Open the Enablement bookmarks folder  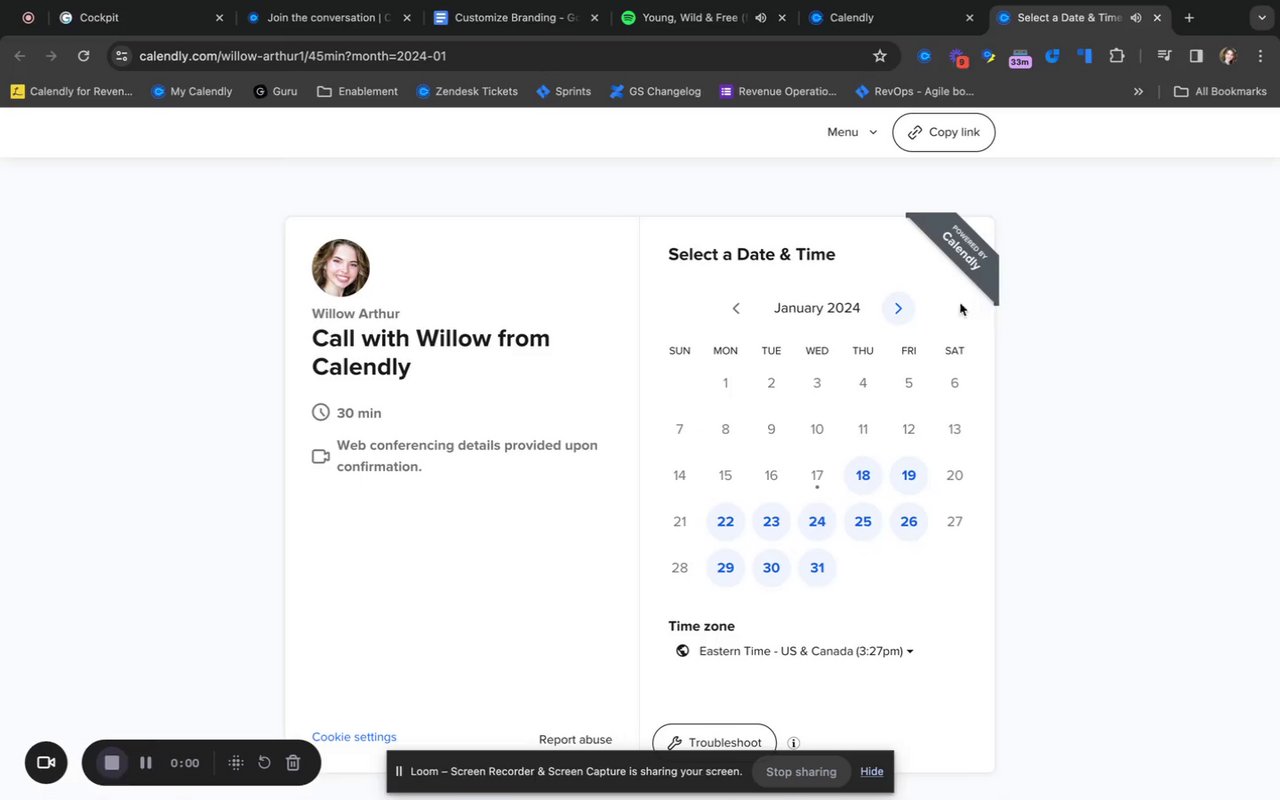(x=358, y=91)
